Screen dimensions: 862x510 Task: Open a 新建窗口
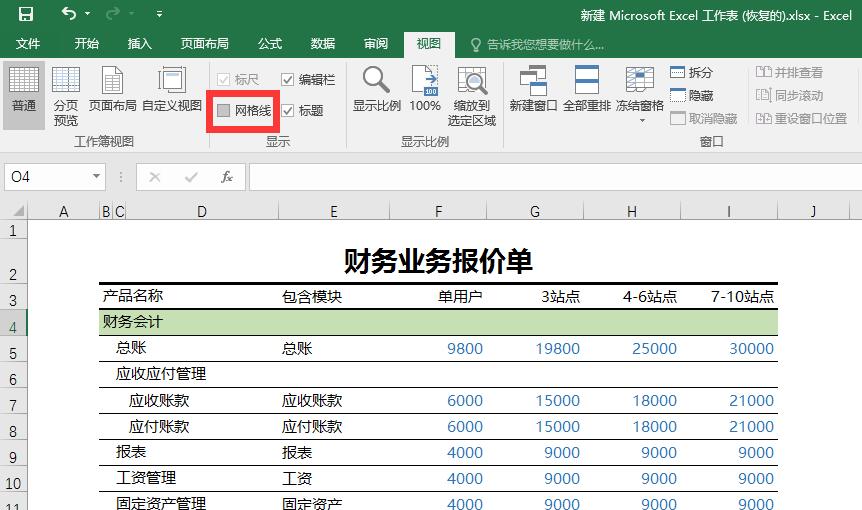(533, 89)
